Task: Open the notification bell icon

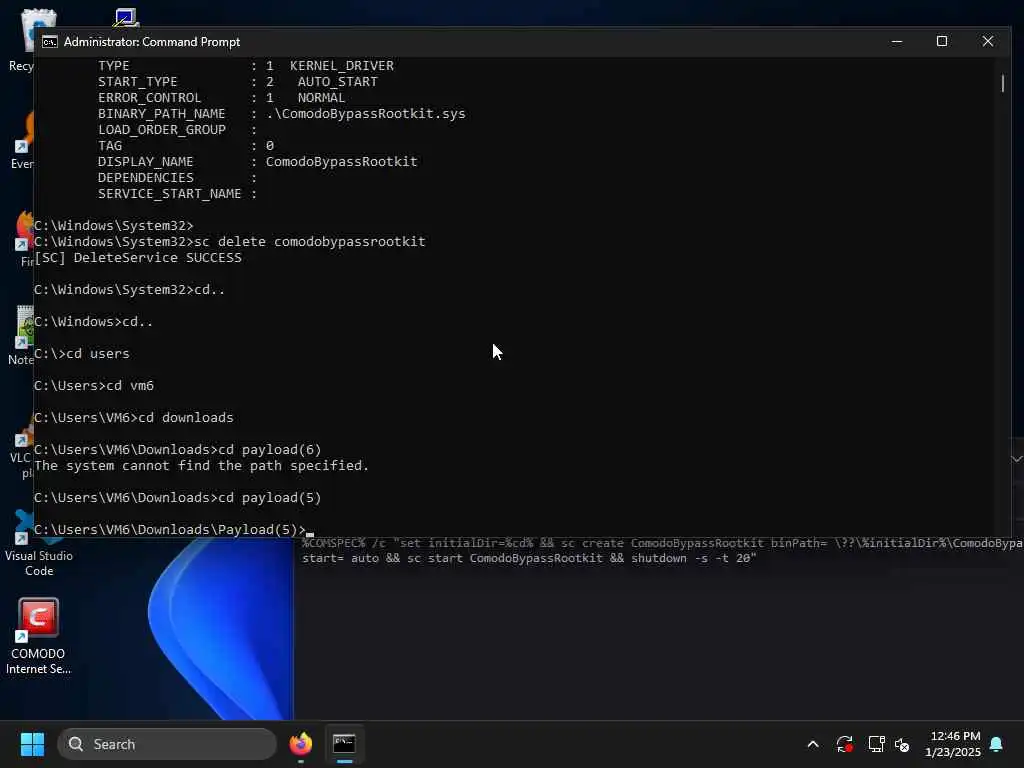Action: coord(997,744)
